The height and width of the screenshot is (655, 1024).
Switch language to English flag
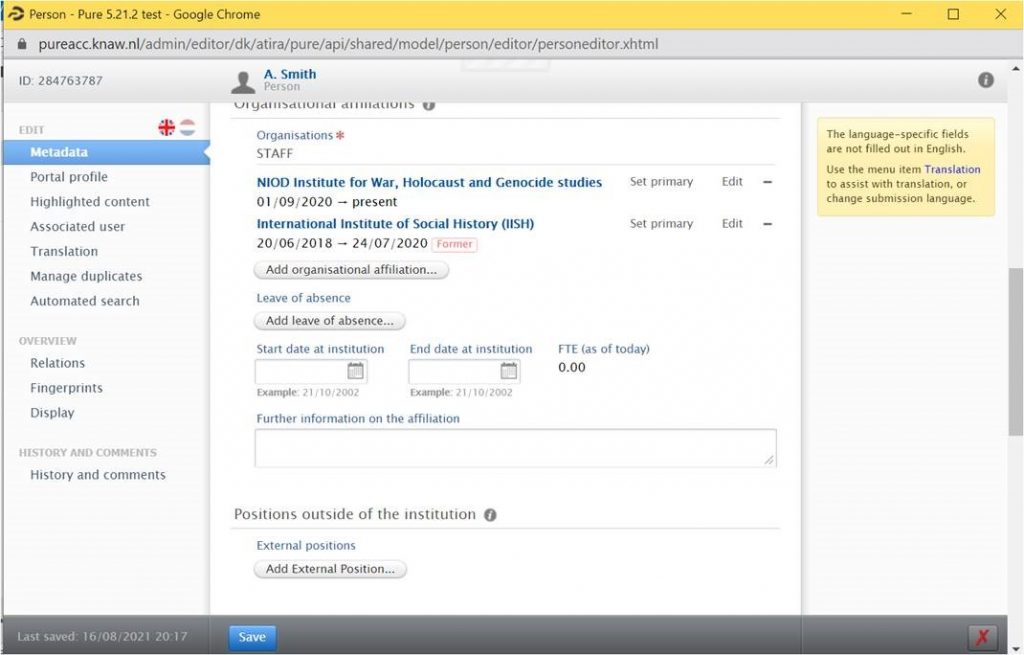[x=167, y=127]
